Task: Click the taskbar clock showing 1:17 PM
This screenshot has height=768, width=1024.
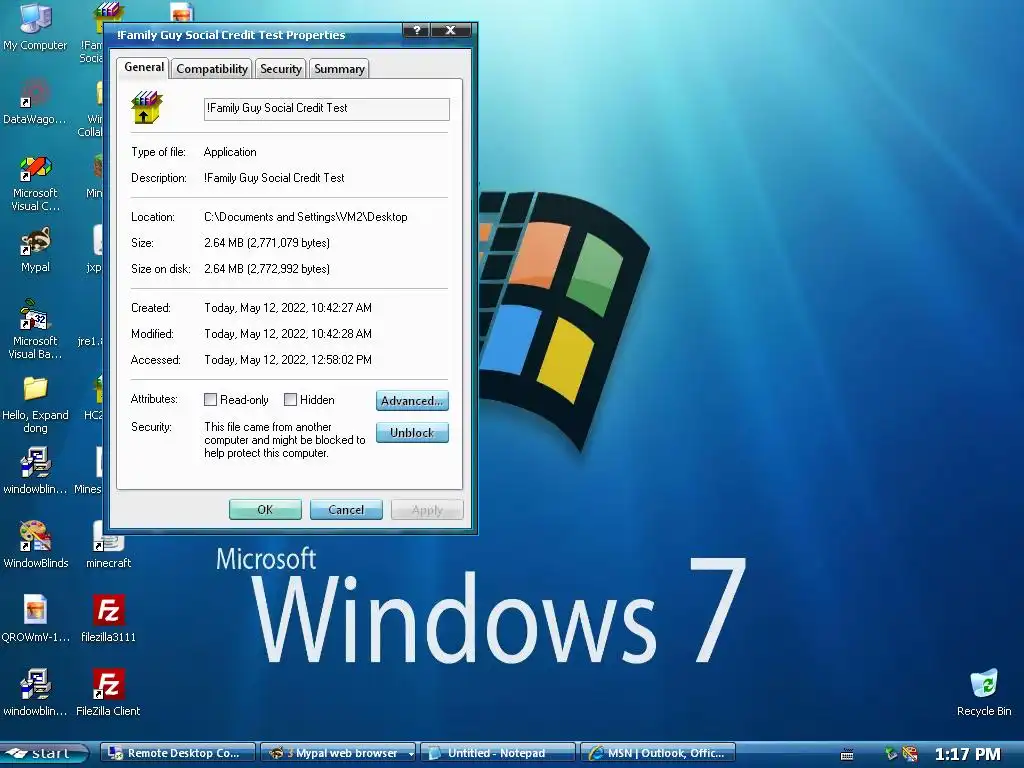Action: 967,754
